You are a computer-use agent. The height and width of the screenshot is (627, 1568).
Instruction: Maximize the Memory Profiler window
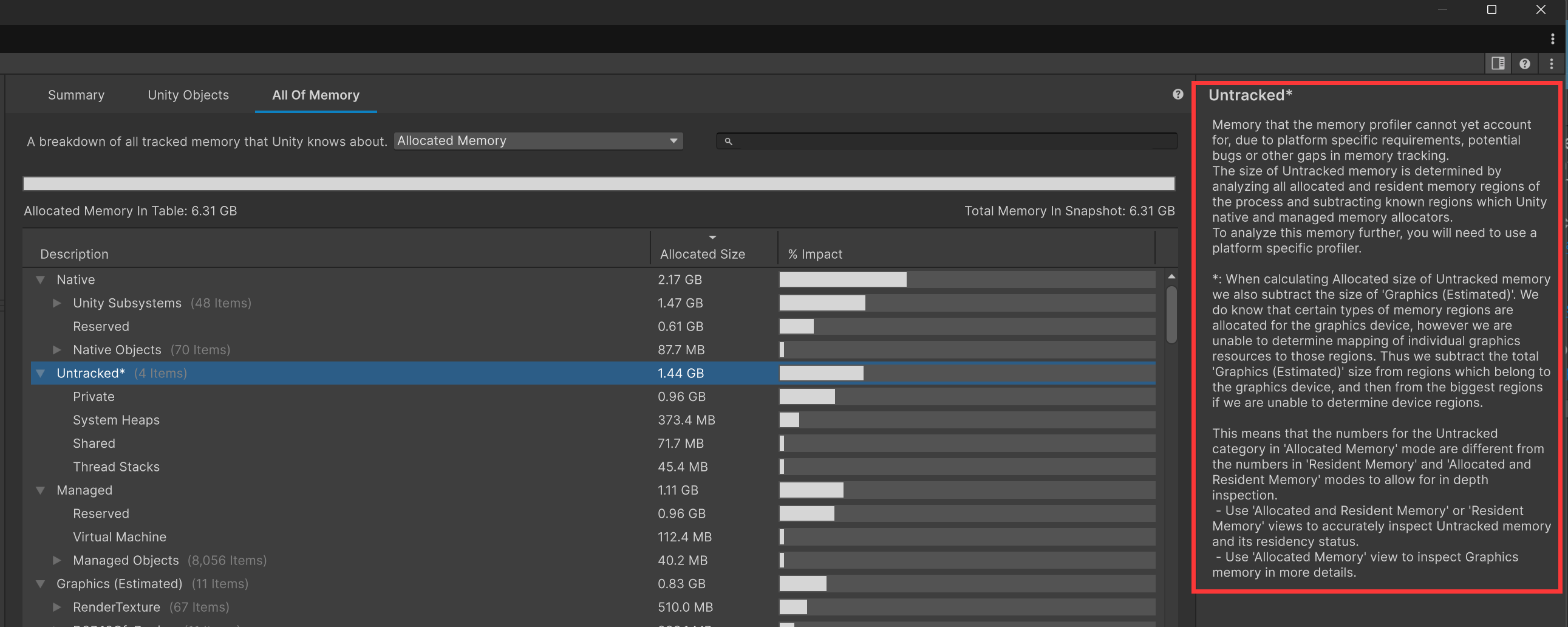[x=1491, y=10]
